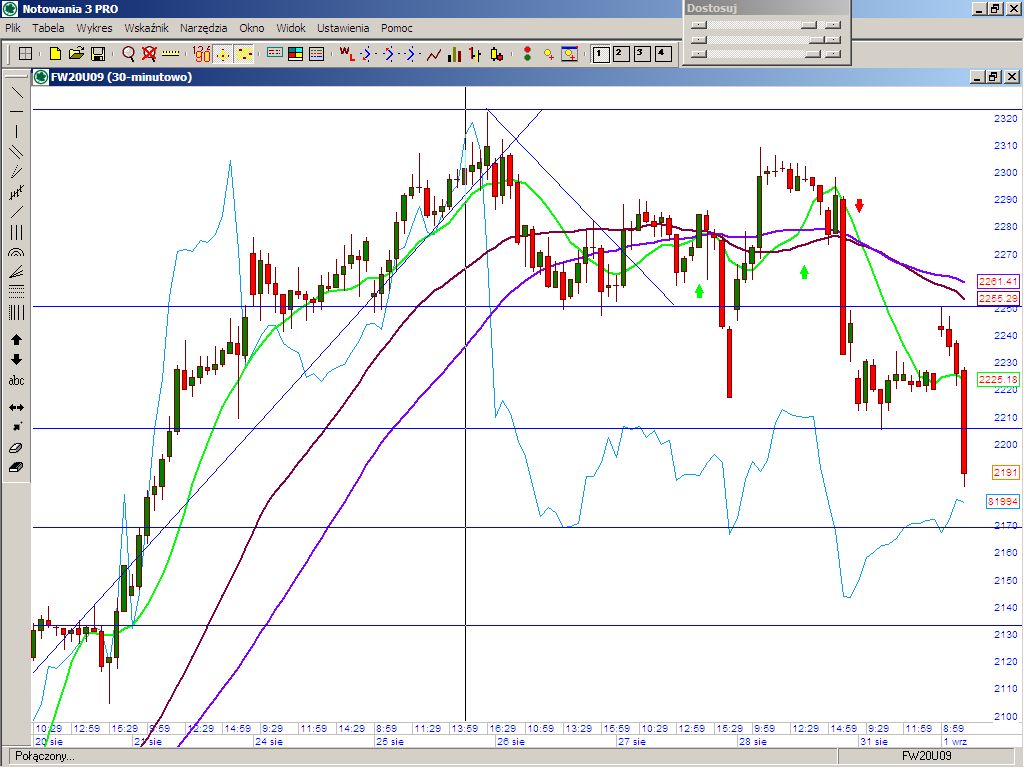Screen dimensions: 1024x768
Task: Create a new chart with yellow page icon
Action: (x=56, y=54)
